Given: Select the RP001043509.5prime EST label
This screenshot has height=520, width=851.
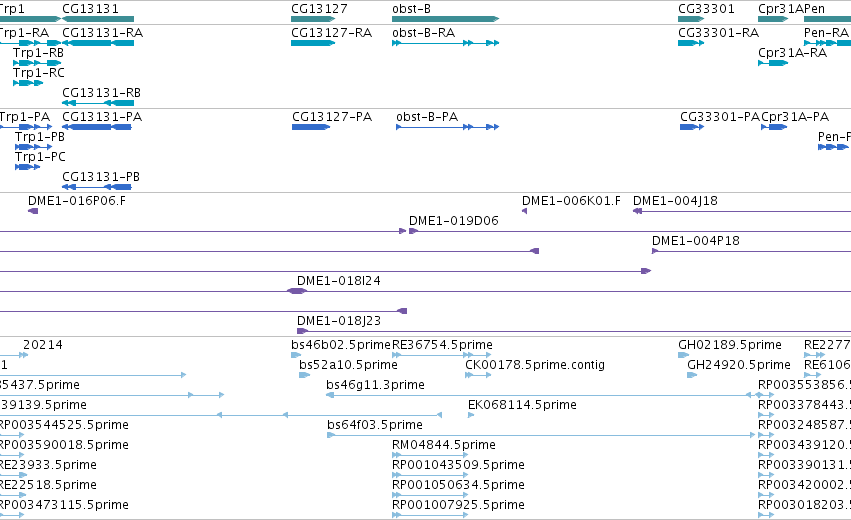Looking at the screenshot, I should [458, 465].
